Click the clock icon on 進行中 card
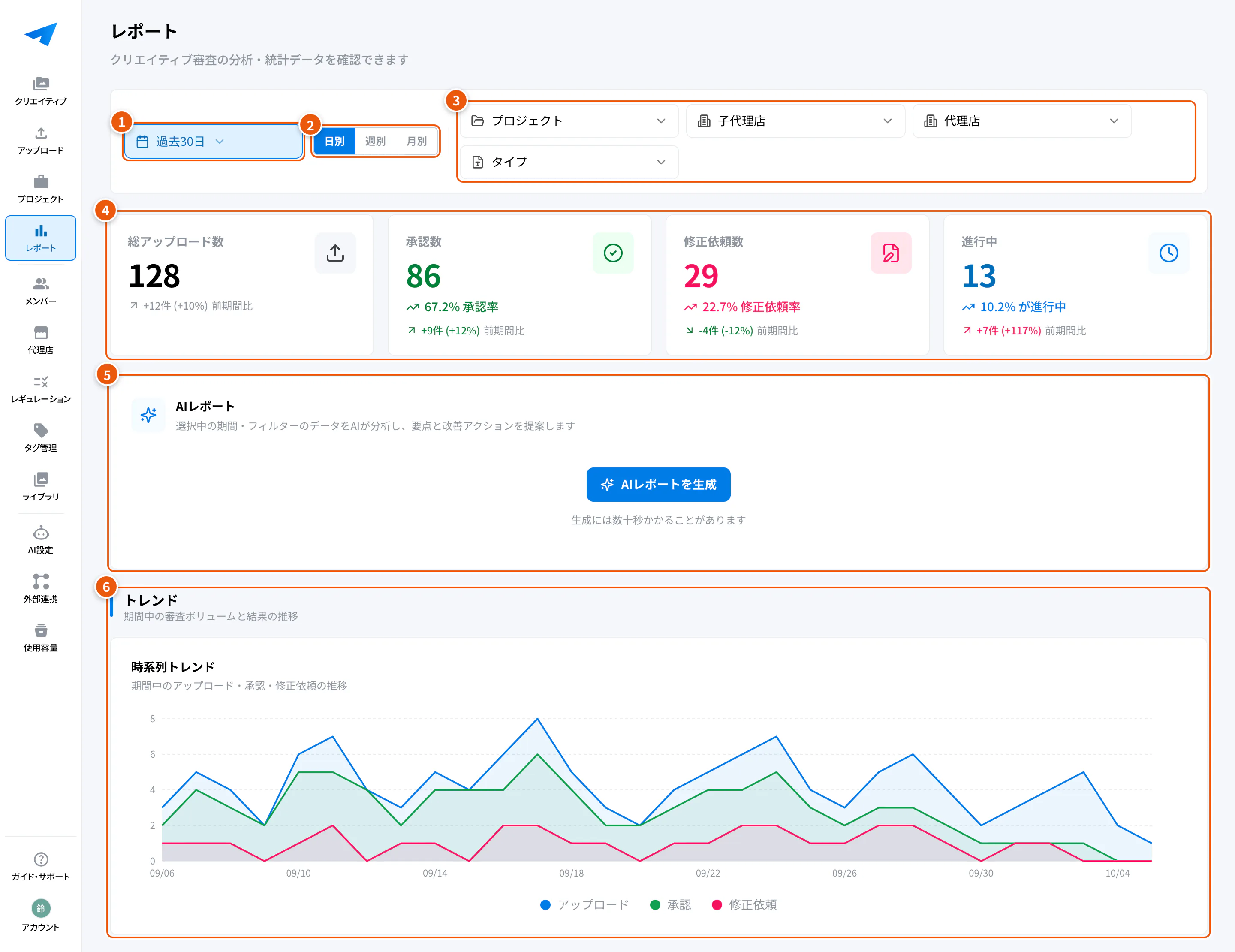The image size is (1235, 952). [x=1168, y=253]
